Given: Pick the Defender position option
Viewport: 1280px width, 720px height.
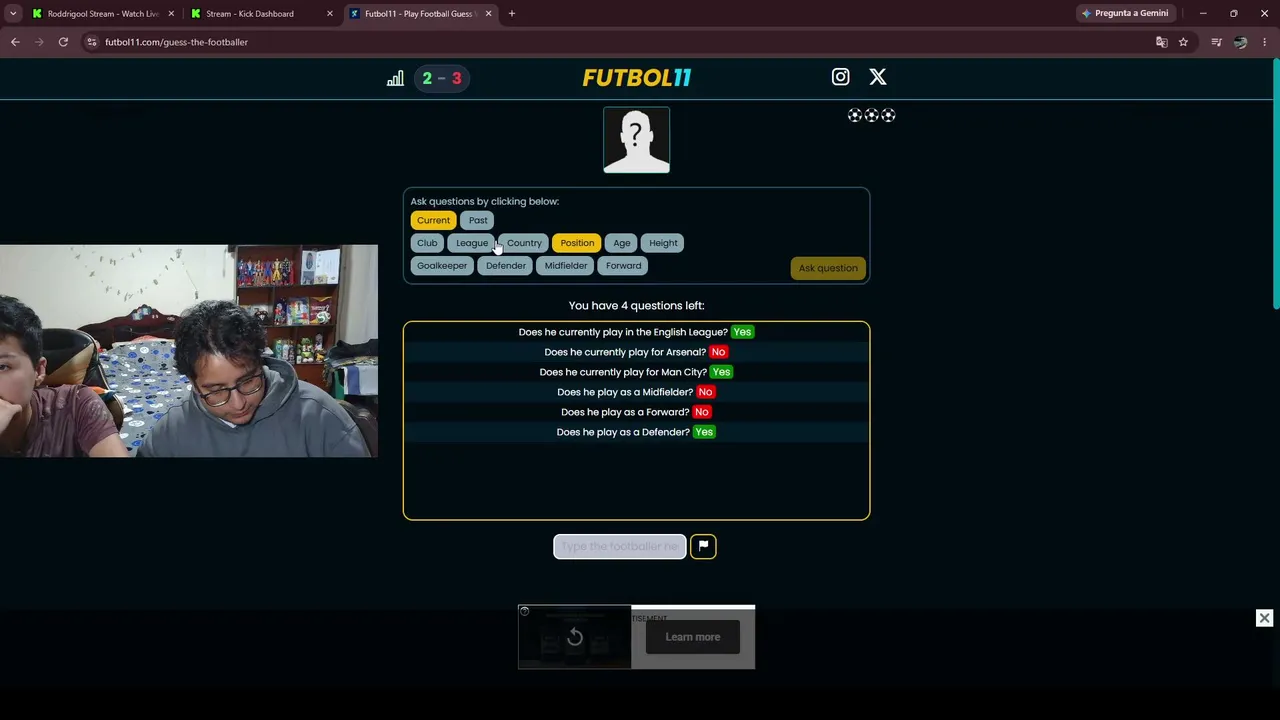Looking at the screenshot, I should coord(506,266).
